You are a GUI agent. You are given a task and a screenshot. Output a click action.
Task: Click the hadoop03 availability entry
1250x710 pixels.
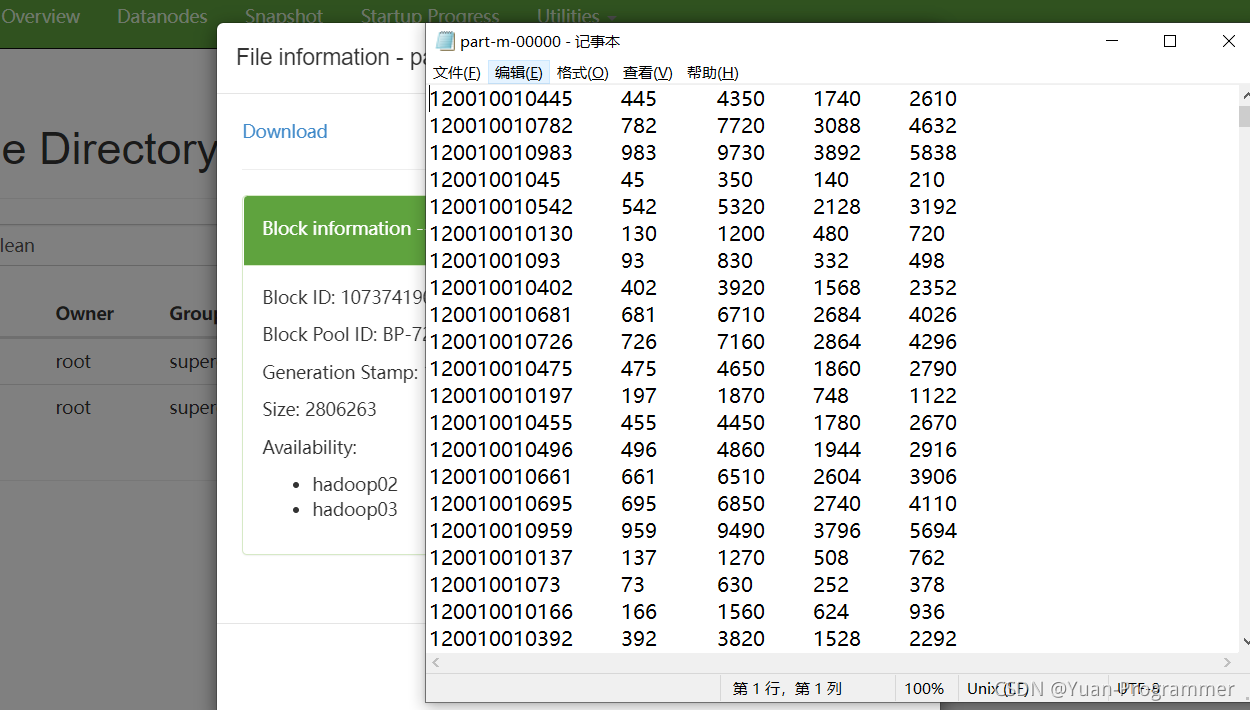pyautogui.click(x=355, y=509)
